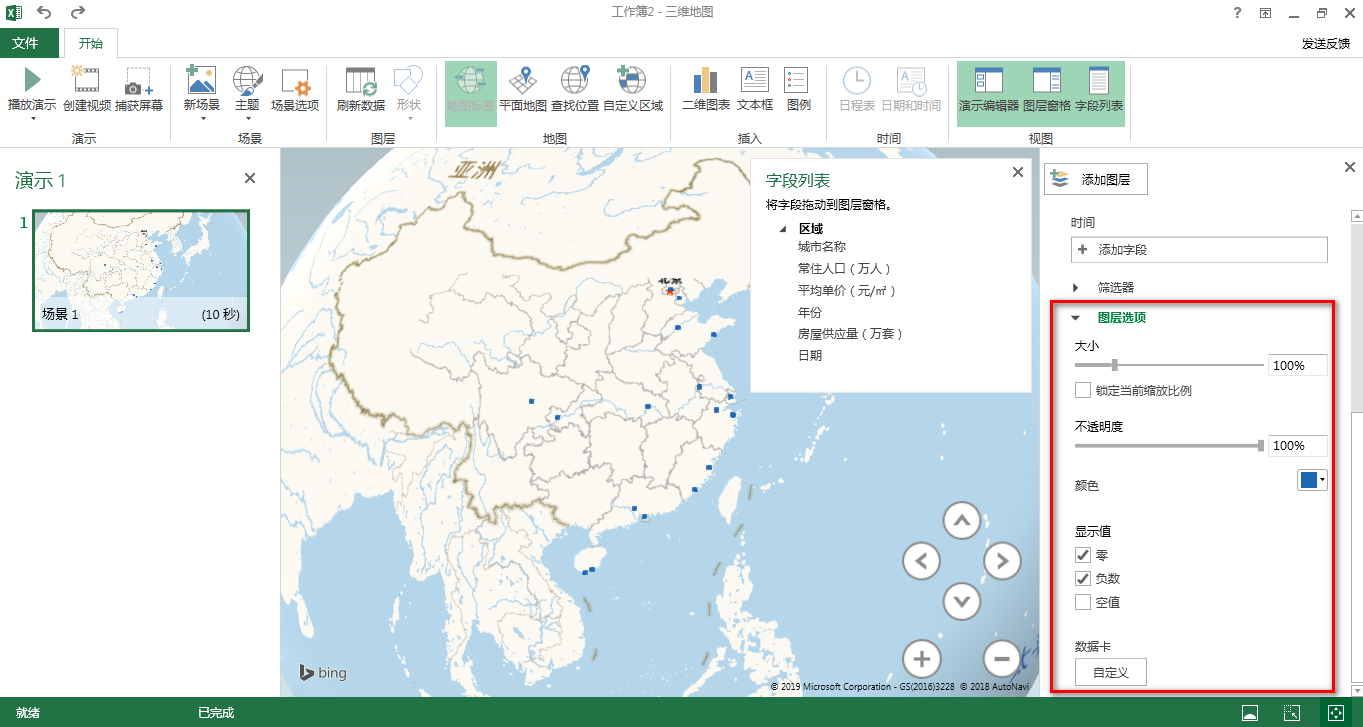Switch to the 文件 tab
The width and height of the screenshot is (1363, 727).
(30, 43)
